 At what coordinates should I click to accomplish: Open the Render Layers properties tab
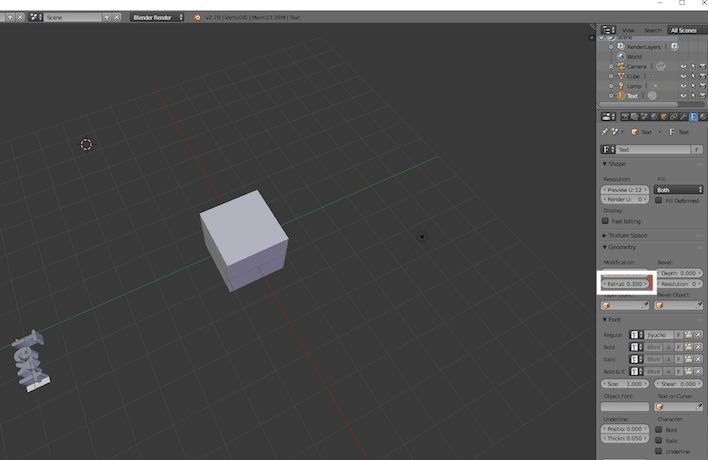pos(634,116)
